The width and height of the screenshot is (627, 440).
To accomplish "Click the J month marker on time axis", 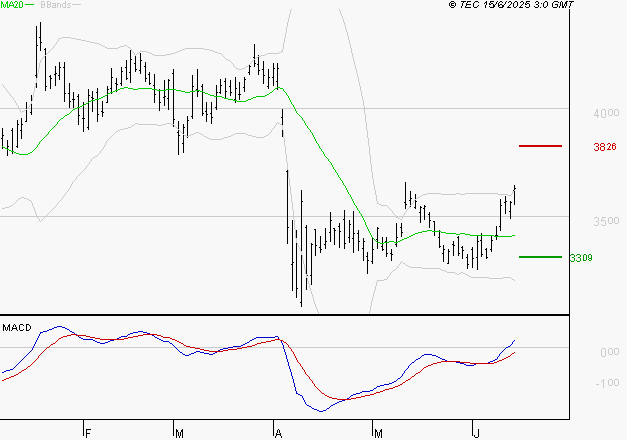I will [x=476, y=434].
